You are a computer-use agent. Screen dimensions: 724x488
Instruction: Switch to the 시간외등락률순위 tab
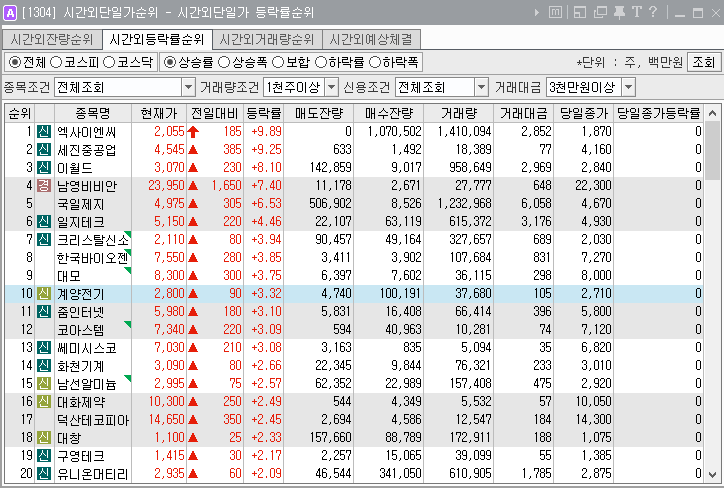157,40
